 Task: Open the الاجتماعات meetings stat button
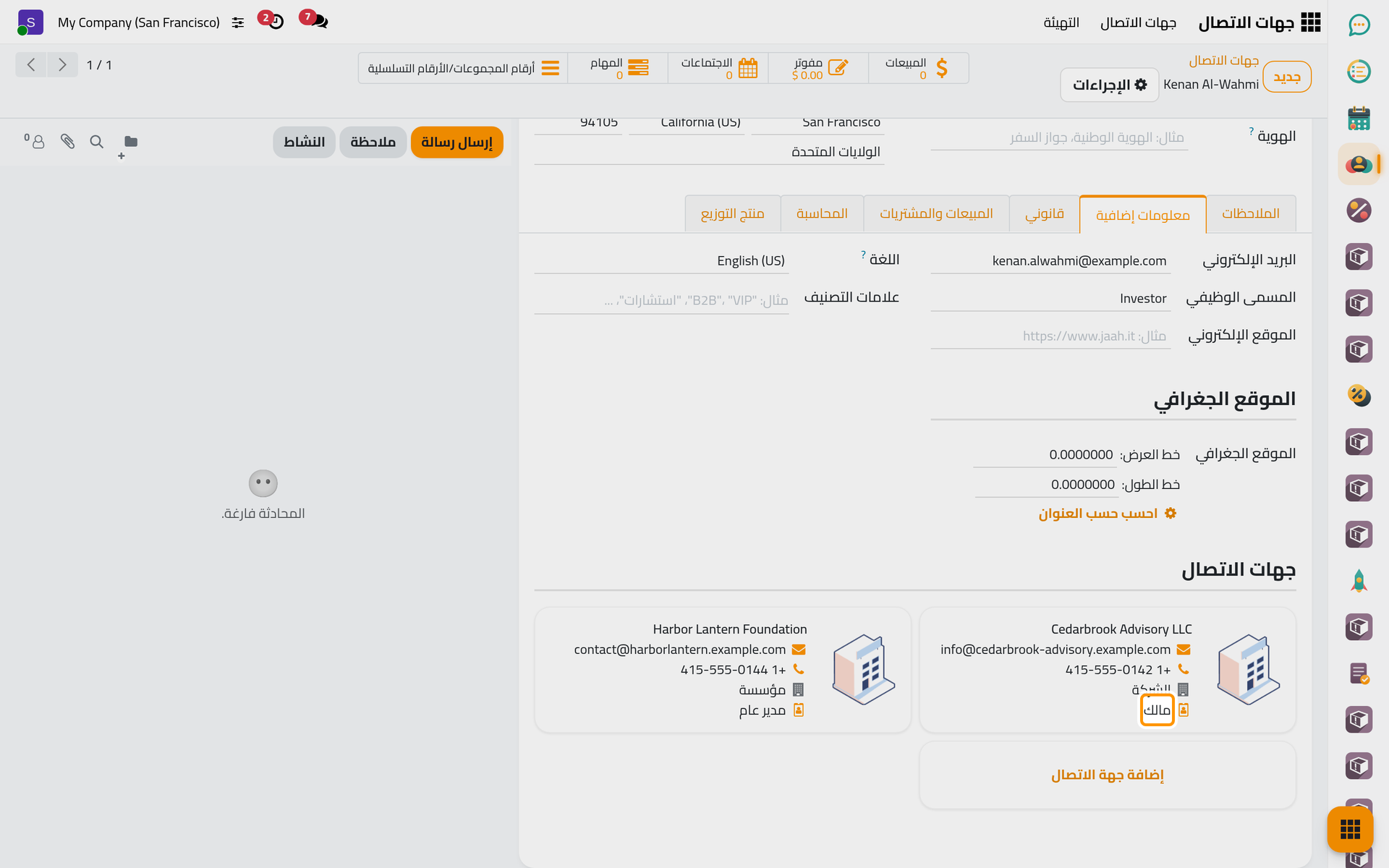(718, 68)
